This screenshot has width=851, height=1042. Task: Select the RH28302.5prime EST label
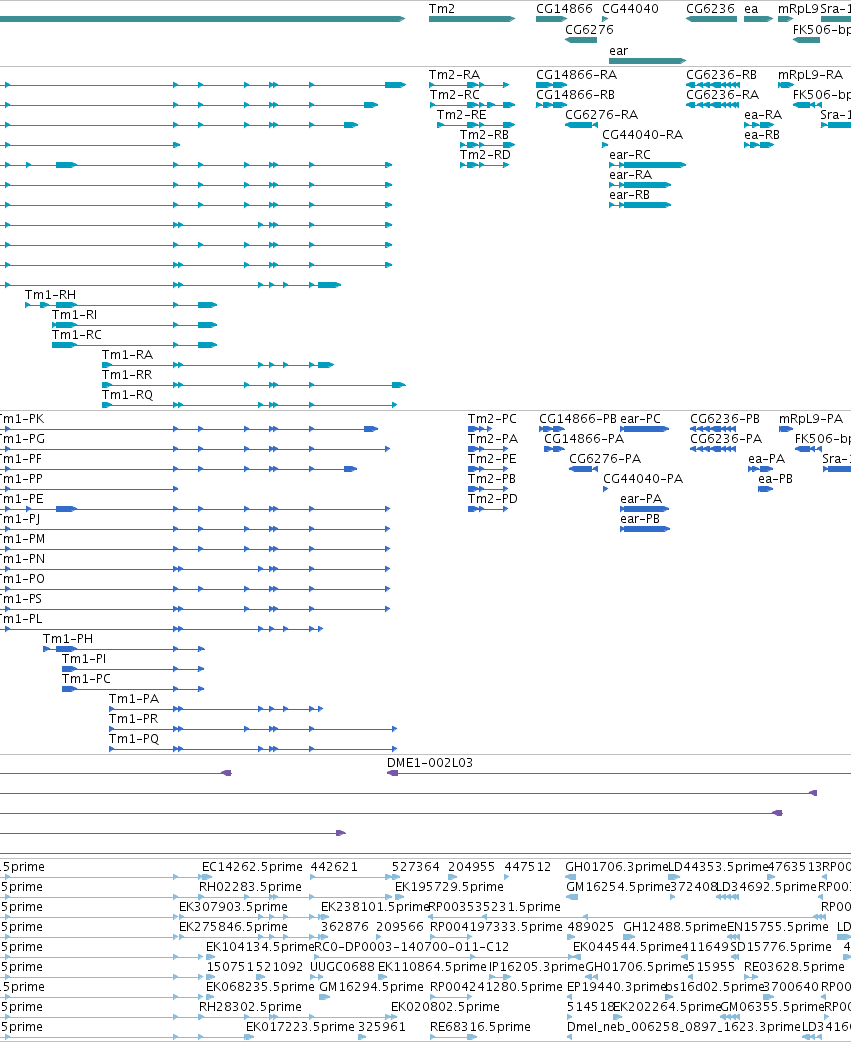(x=250, y=1007)
